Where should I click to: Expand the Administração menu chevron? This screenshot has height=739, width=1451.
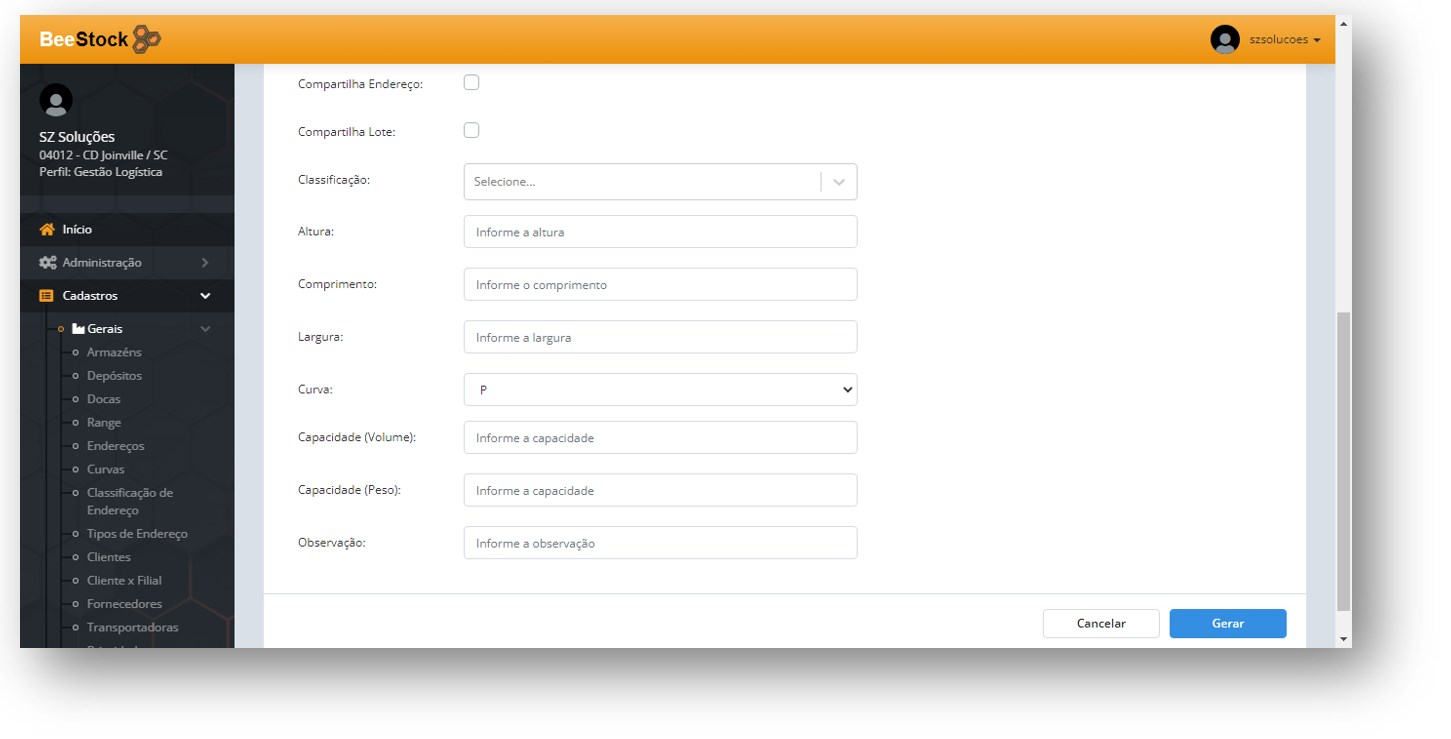pyautogui.click(x=205, y=263)
